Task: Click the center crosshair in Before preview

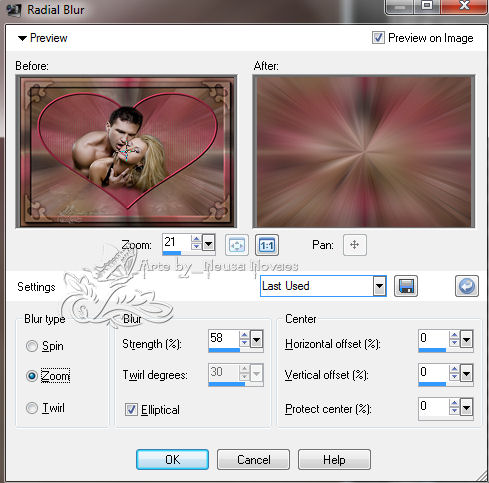Action: tap(126, 152)
